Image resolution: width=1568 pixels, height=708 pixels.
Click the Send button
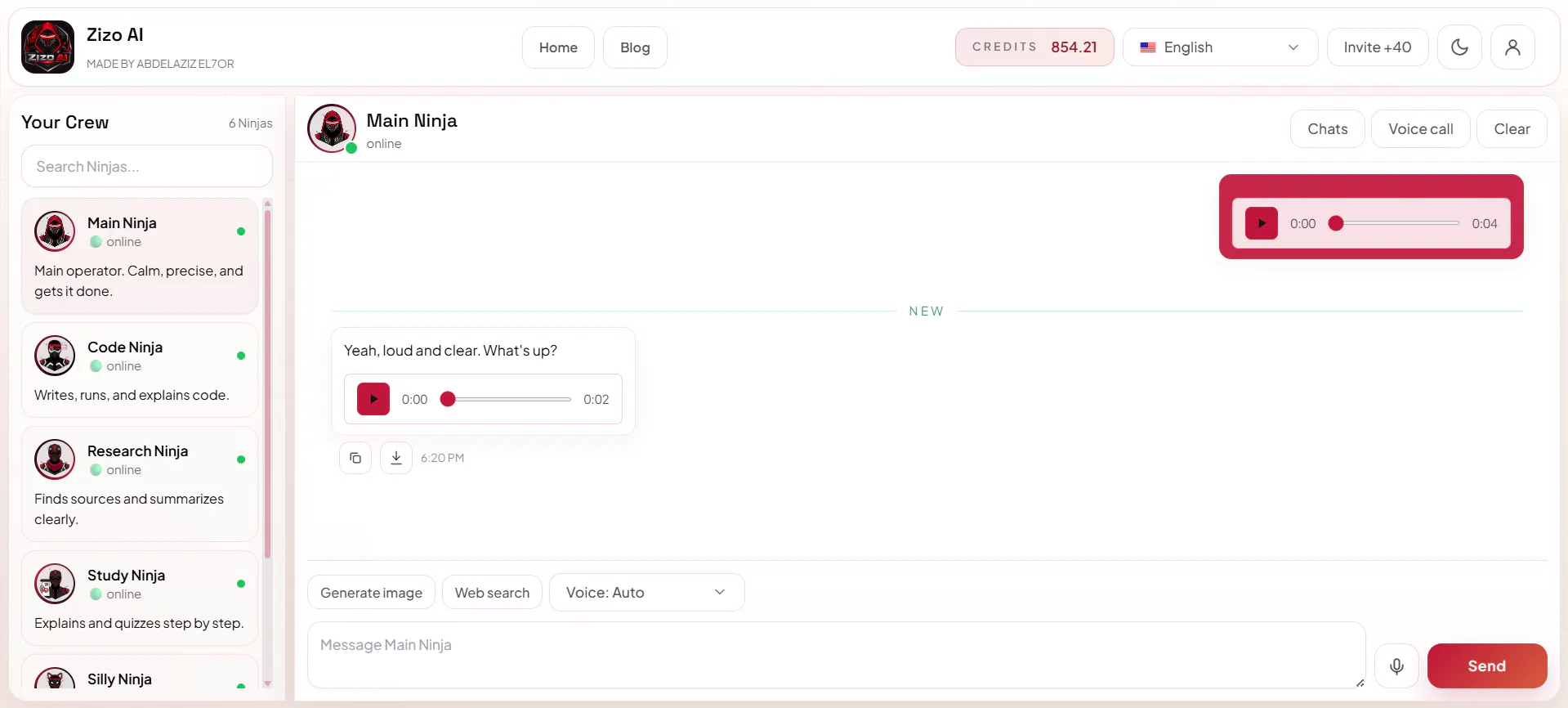1486,666
